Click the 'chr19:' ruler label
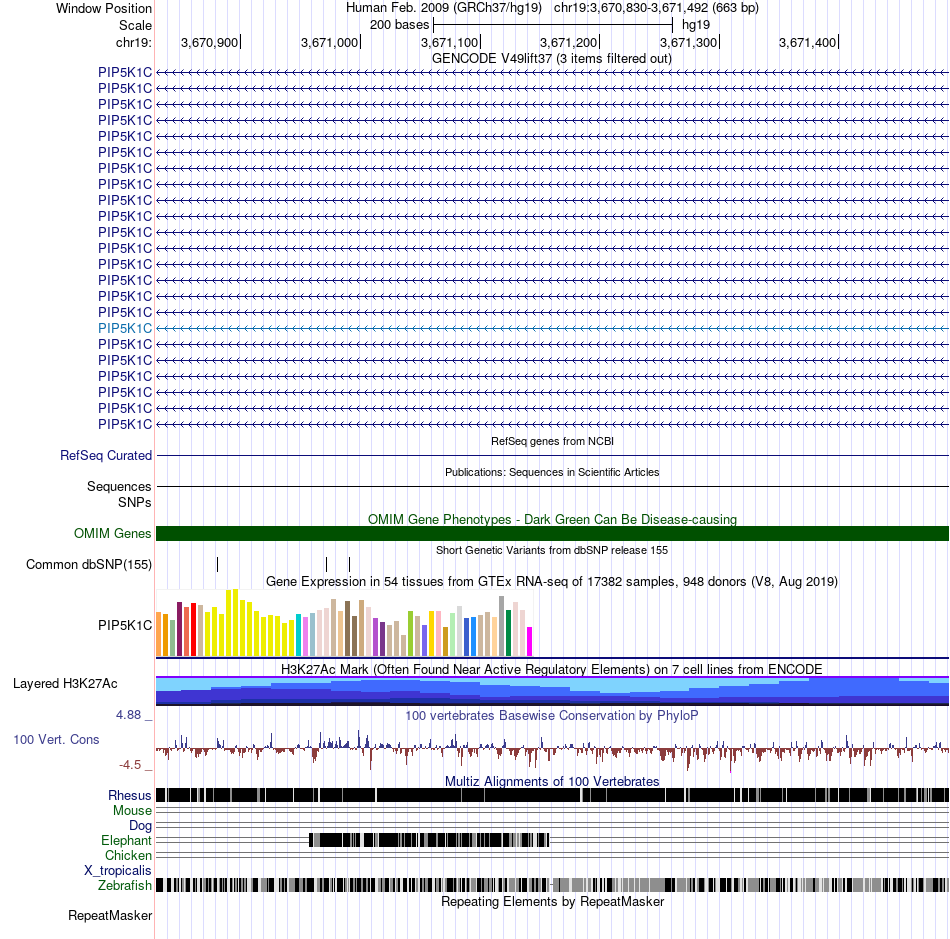The height and width of the screenshot is (939, 950). pos(133,42)
